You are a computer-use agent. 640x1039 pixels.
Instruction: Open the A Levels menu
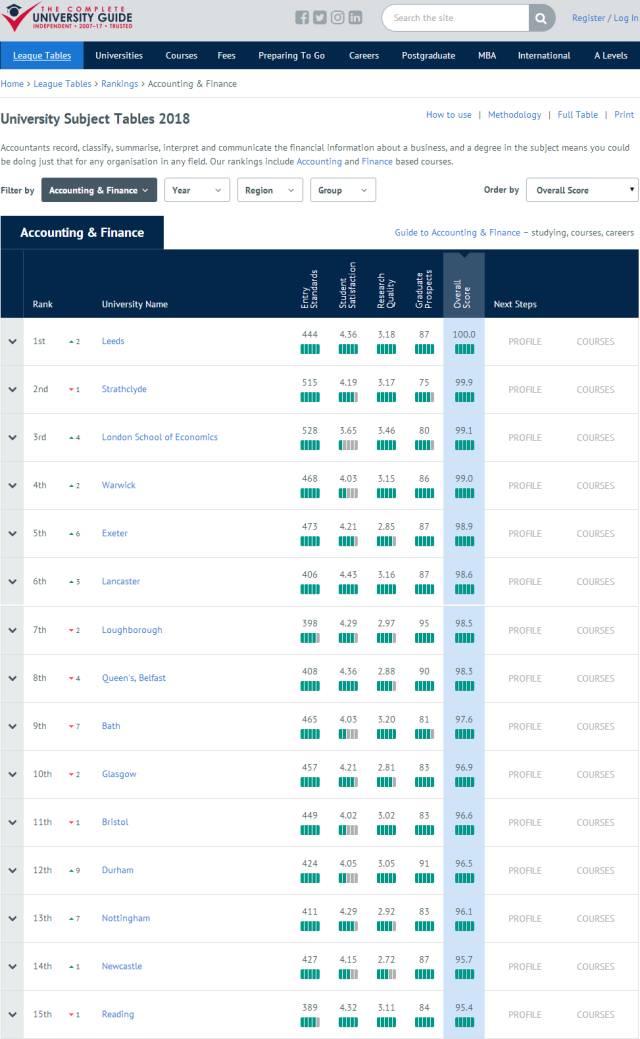point(611,56)
